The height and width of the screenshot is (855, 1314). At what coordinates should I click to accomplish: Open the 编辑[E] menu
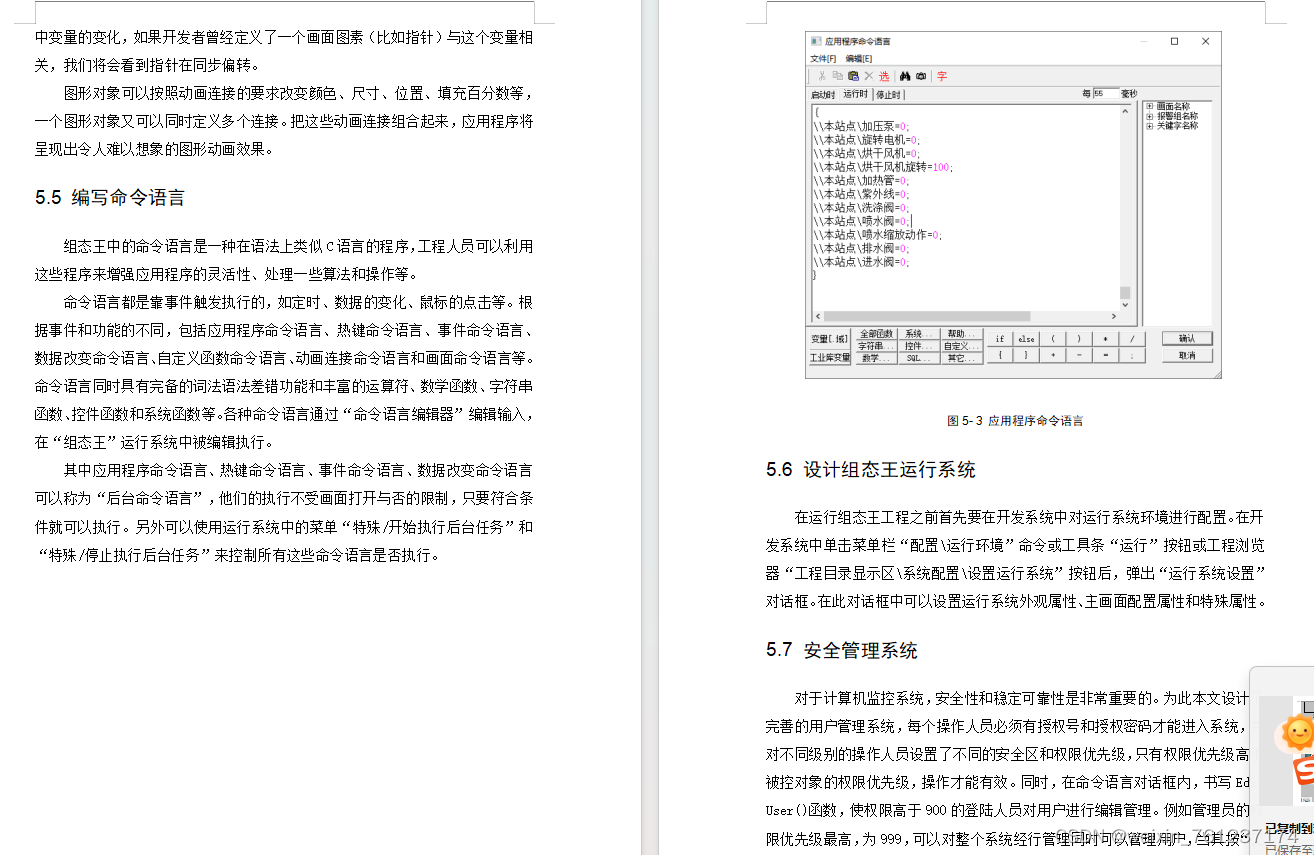tap(859, 59)
